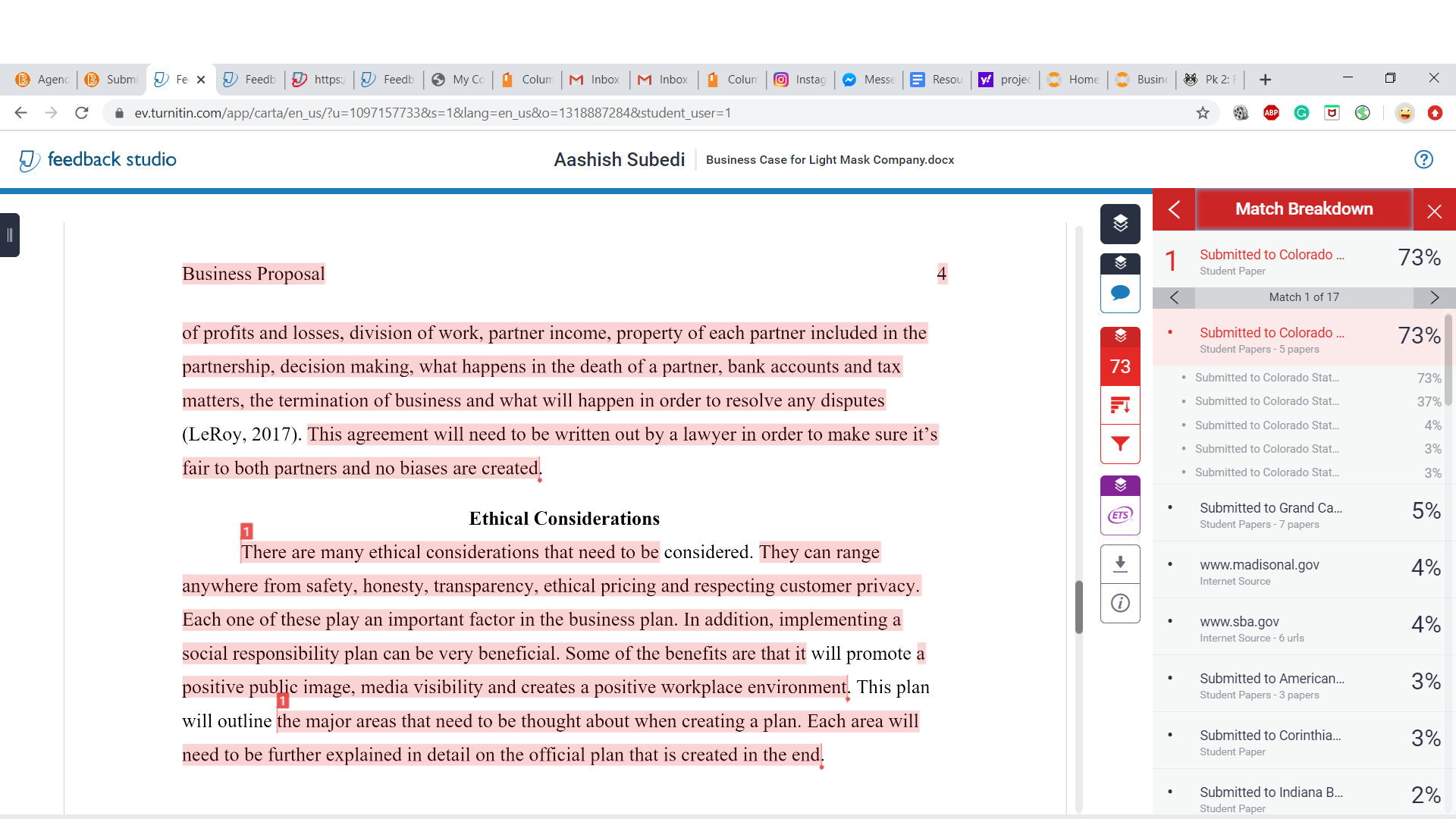Switch to the Home tab
The width and height of the screenshot is (1456, 819).
1074,80
